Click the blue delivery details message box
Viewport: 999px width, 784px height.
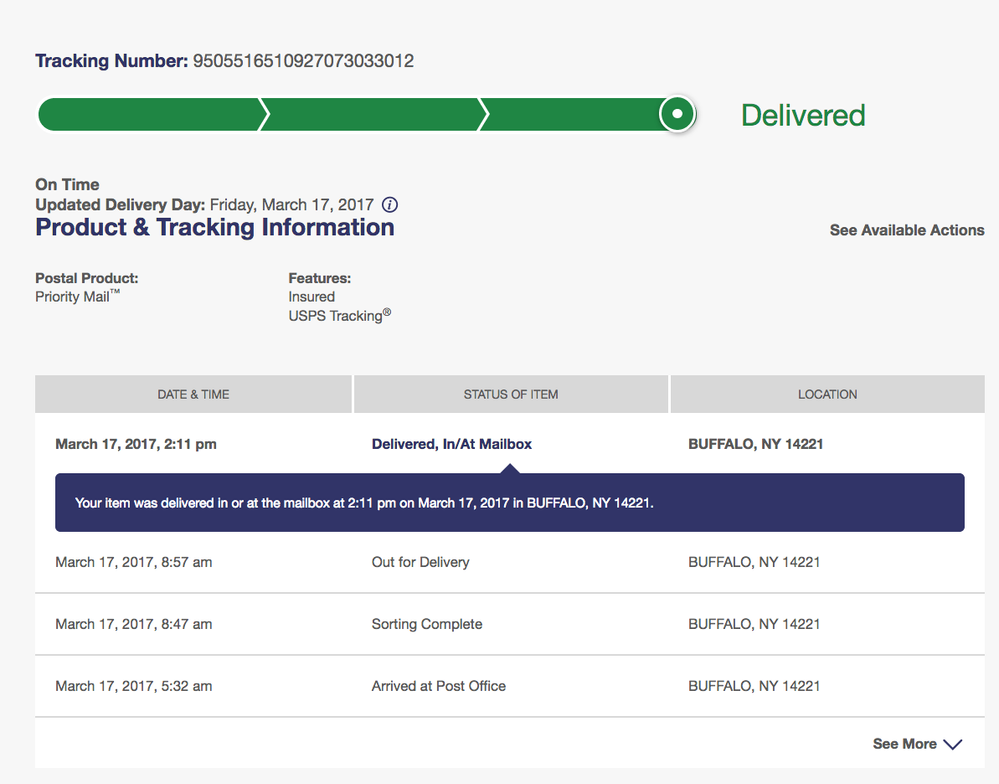[x=510, y=502]
